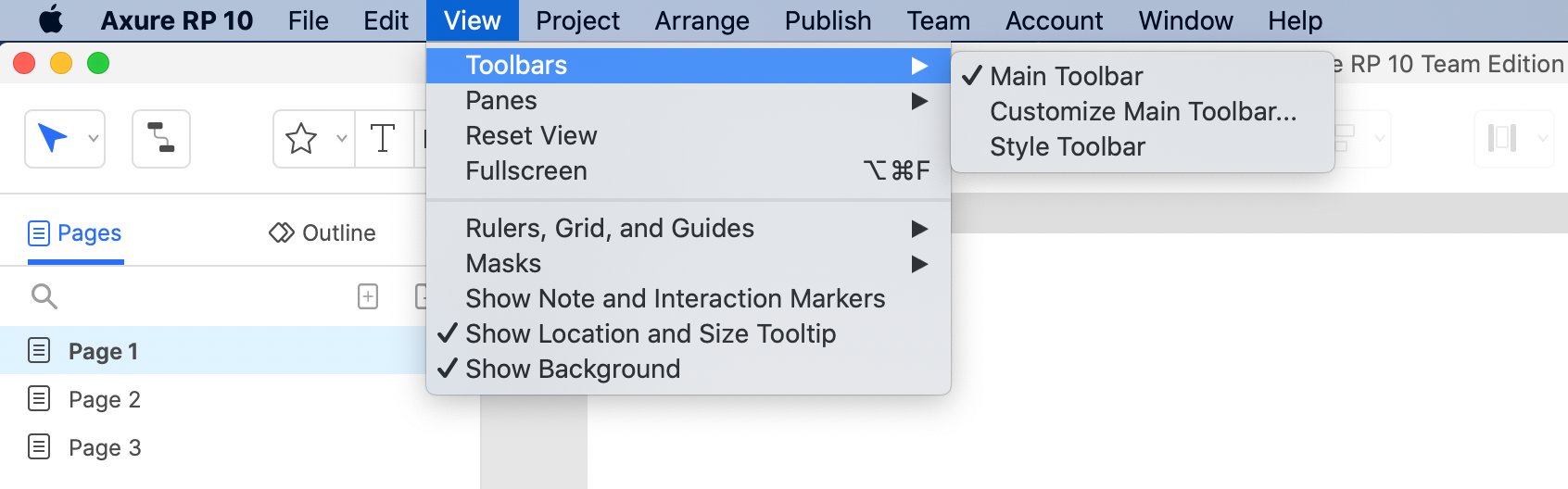Uncheck Show Background option
This screenshot has height=489, width=1568.
click(572, 369)
